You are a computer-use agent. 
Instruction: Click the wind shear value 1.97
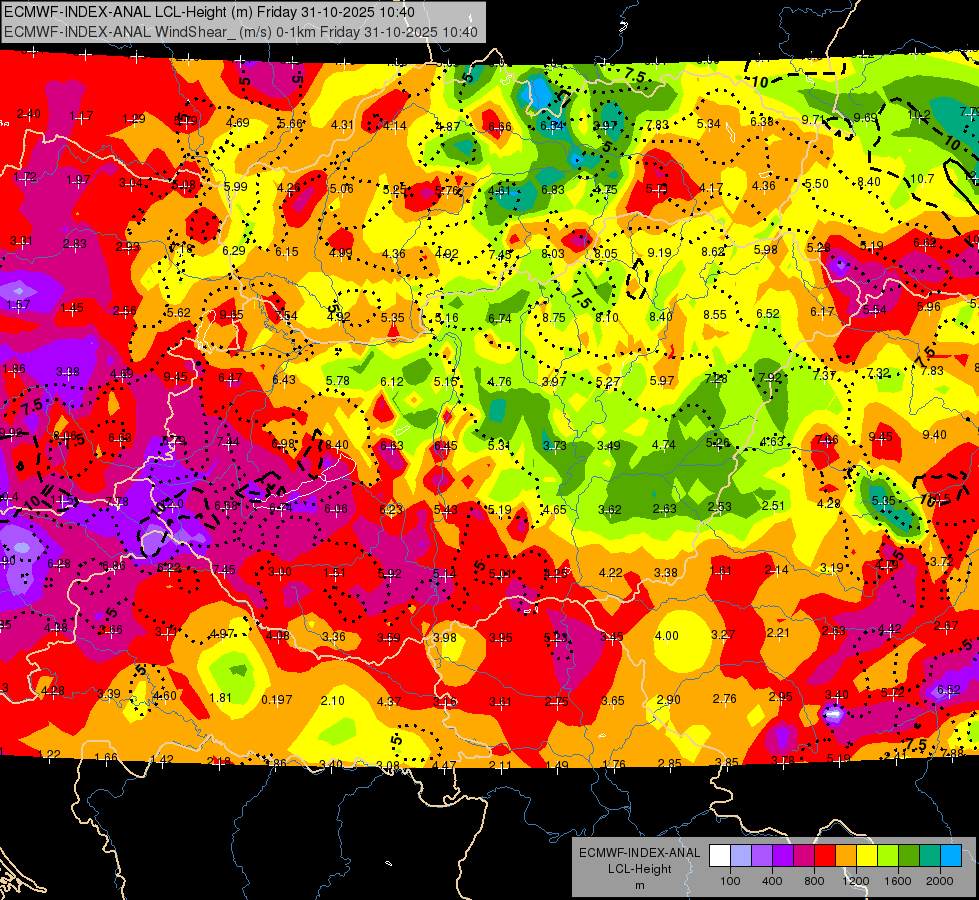(x=78, y=180)
